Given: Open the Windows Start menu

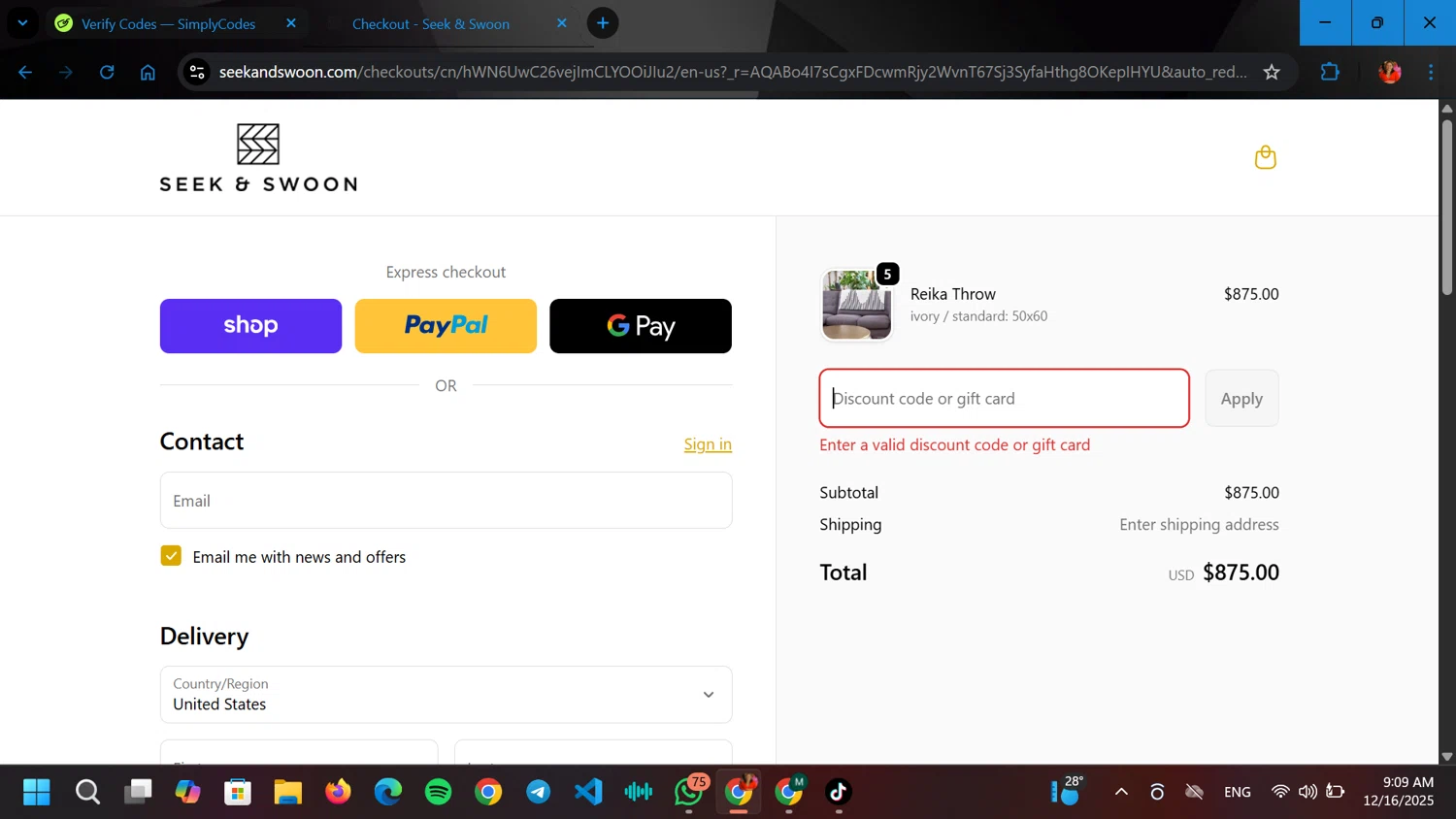Looking at the screenshot, I should tap(37, 792).
